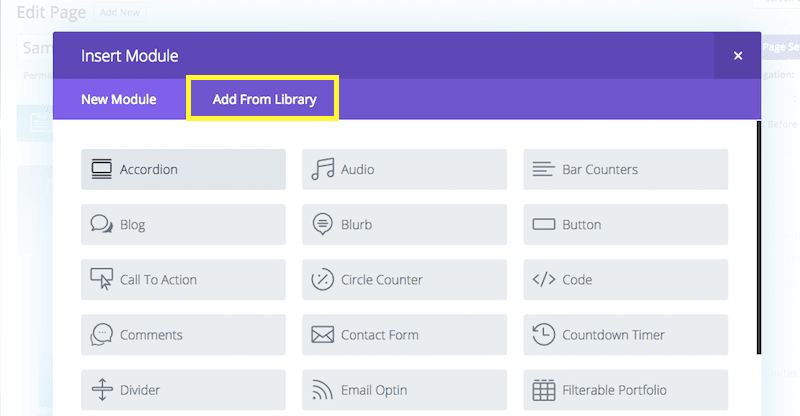Click the Contact Form envelope icon
800x416 pixels.
[322, 335]
